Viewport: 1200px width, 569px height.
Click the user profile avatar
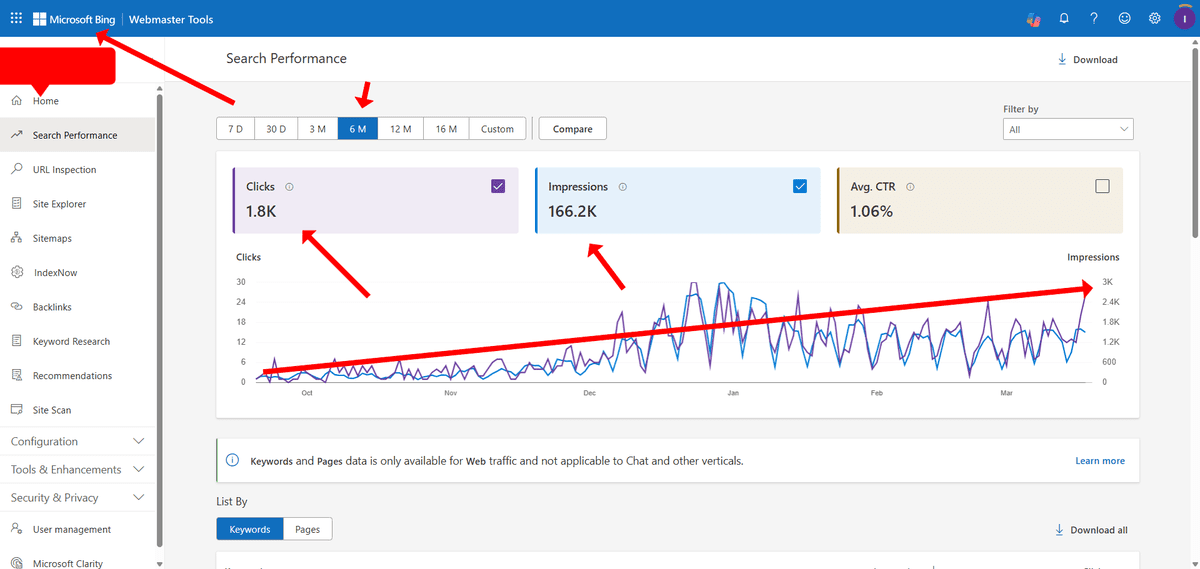[1184, 18]
